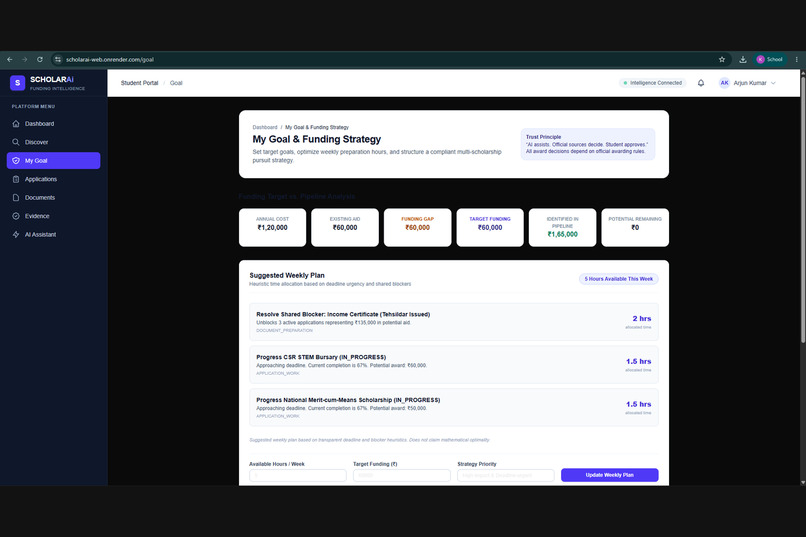Click the Available Hours / Week field

(298, 475)
